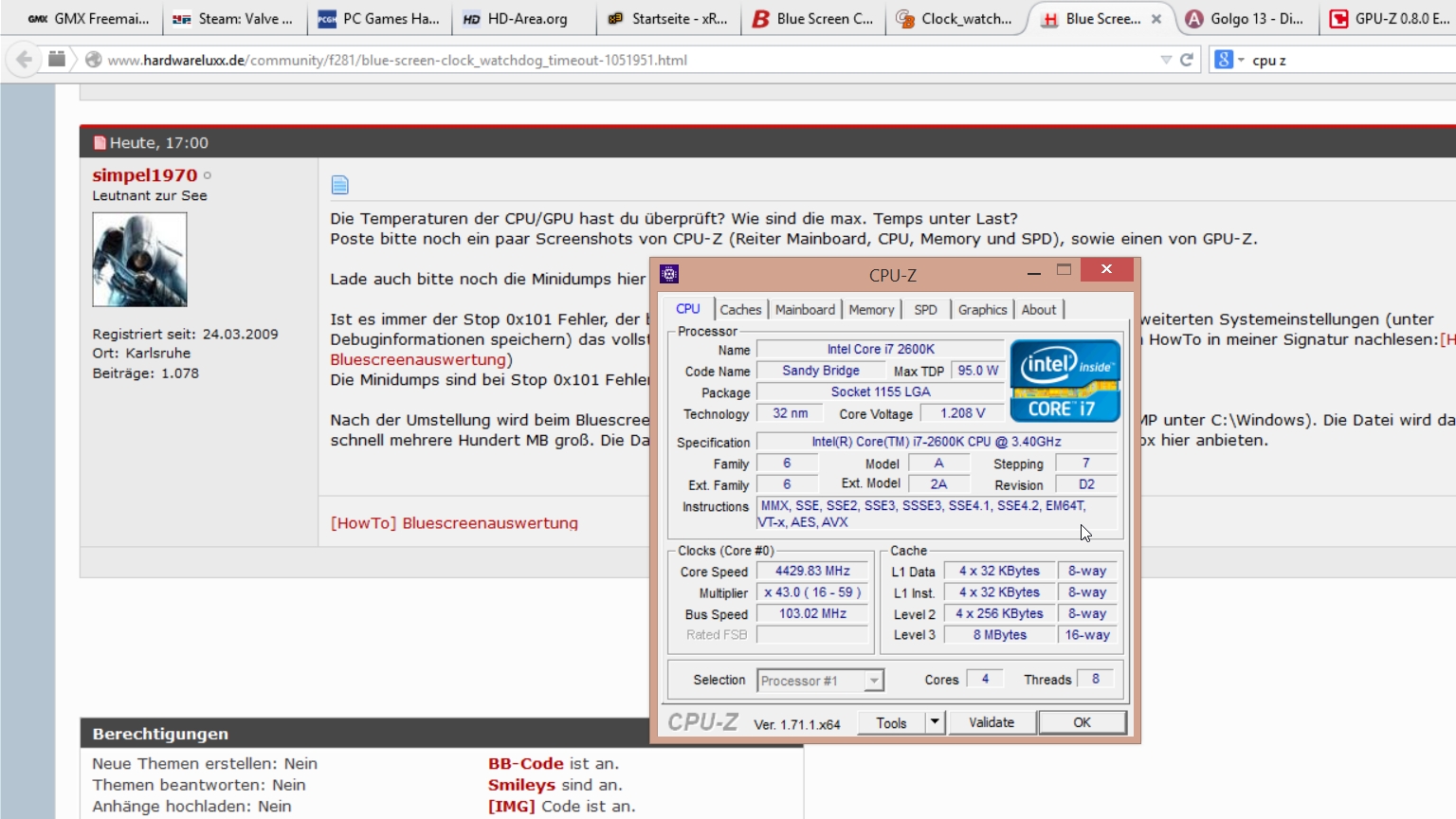Click the Heute, 17:00 post timestamp
This screenshot has height=819, width=1456.
click(158, 143)
